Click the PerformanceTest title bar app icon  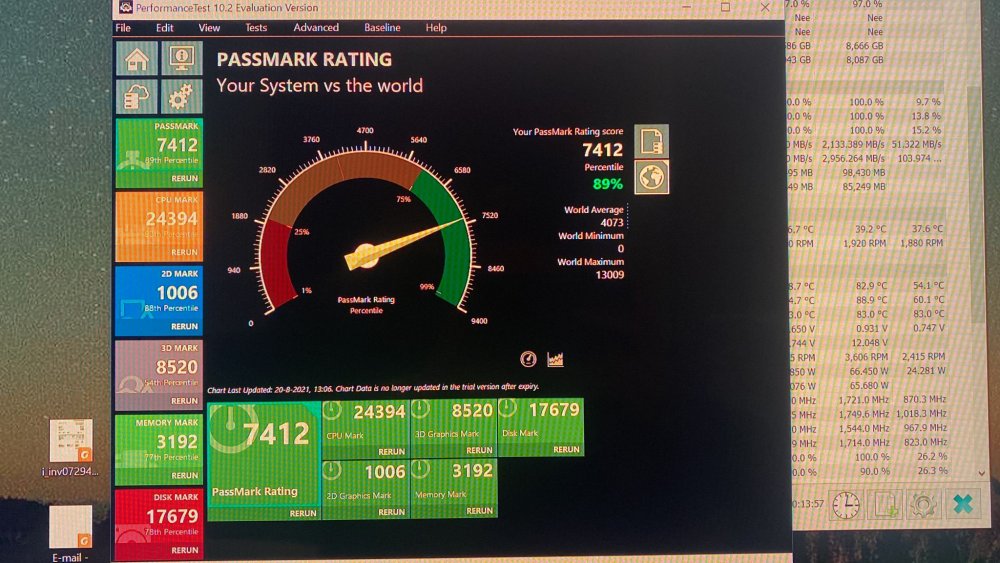pos(126,7)
